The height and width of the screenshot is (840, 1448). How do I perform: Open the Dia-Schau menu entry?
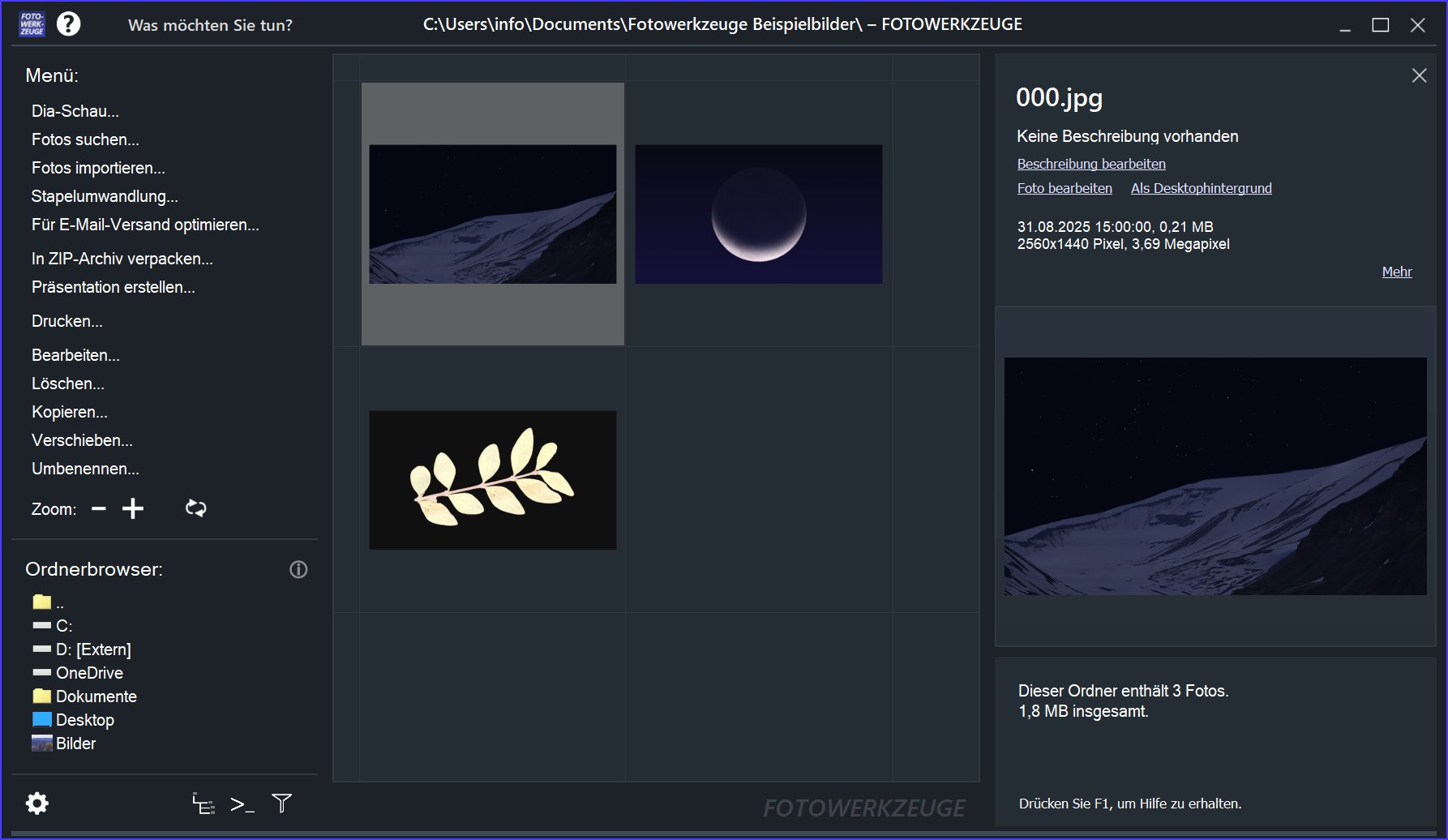(75, 111)
